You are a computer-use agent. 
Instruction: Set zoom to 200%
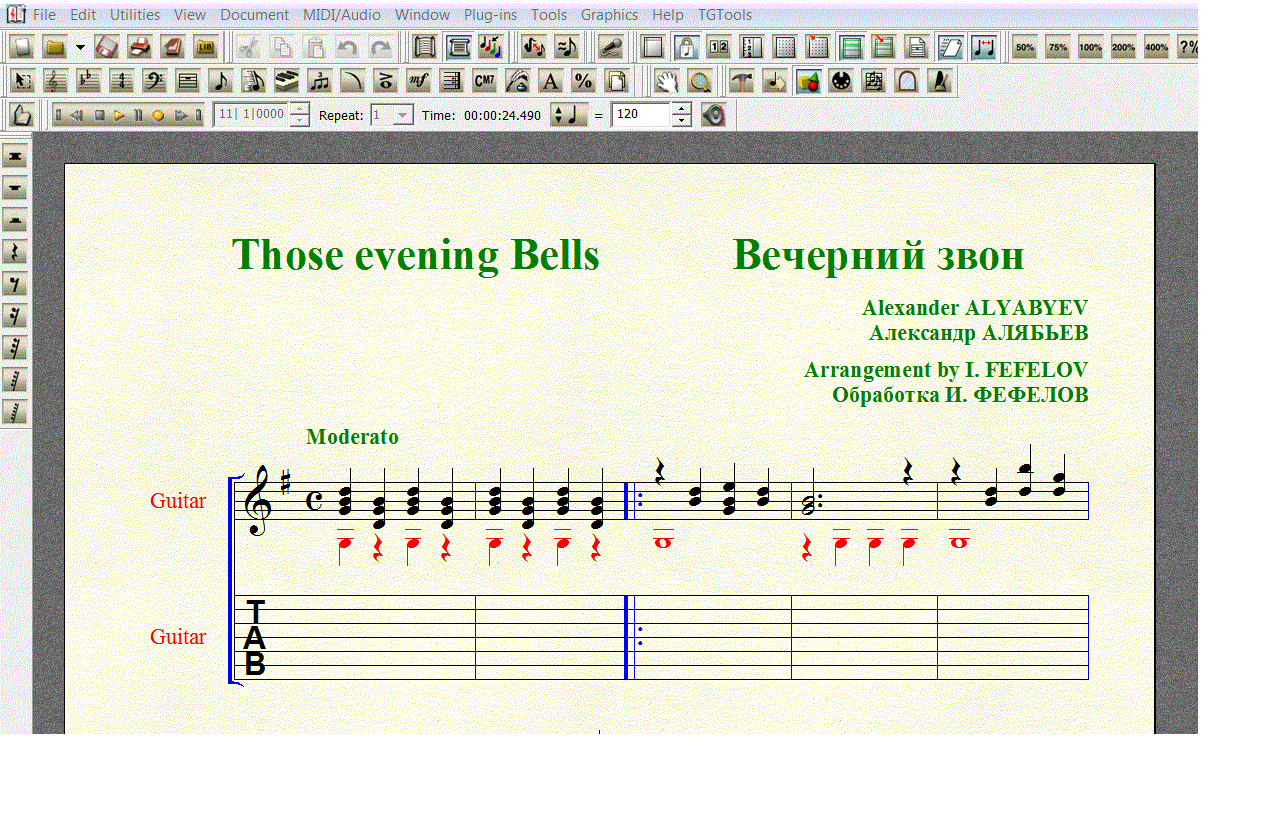tap(1124, 47)
